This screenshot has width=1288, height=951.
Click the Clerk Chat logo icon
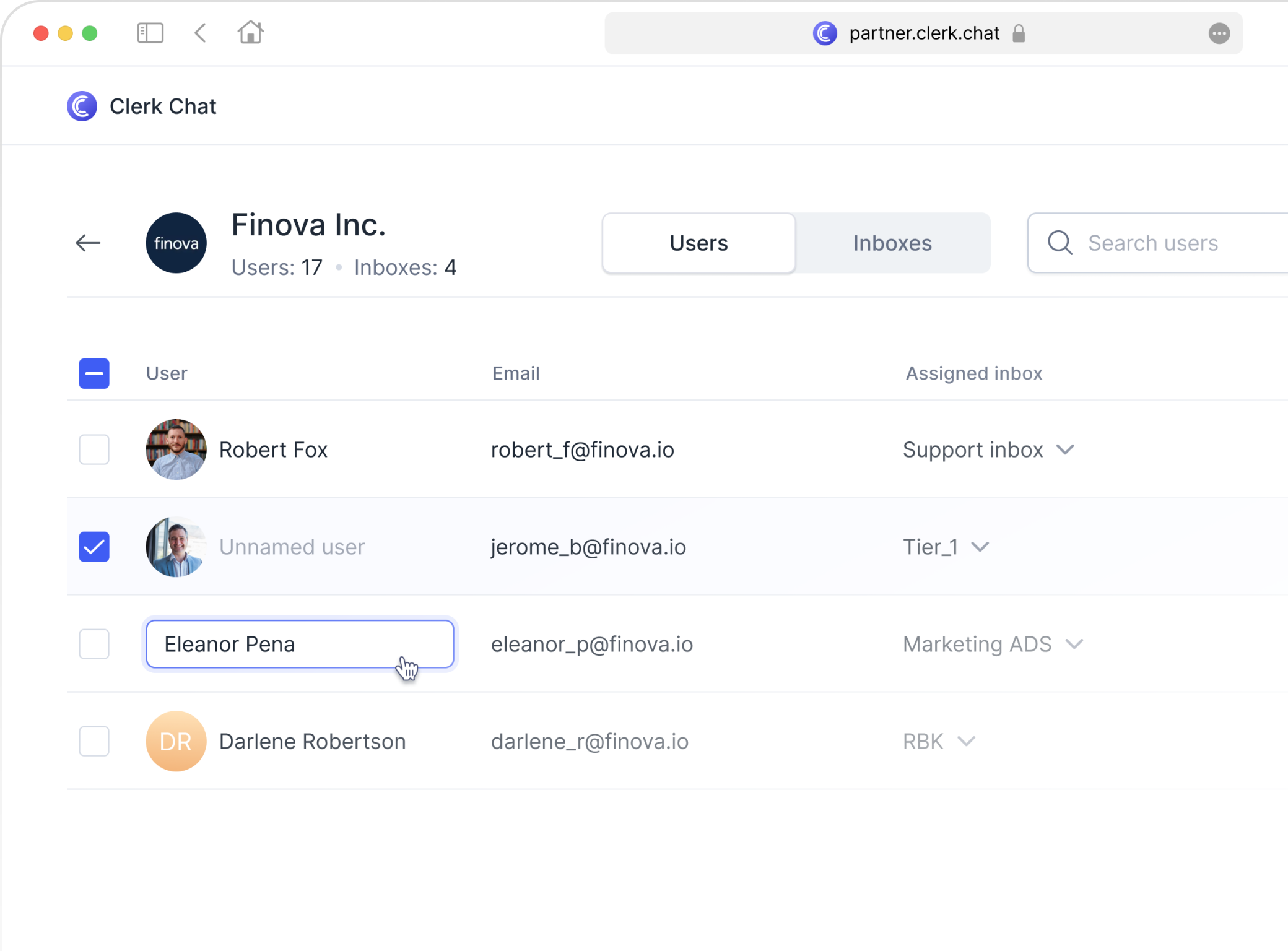pyautogui.click(x=82, y=106)
